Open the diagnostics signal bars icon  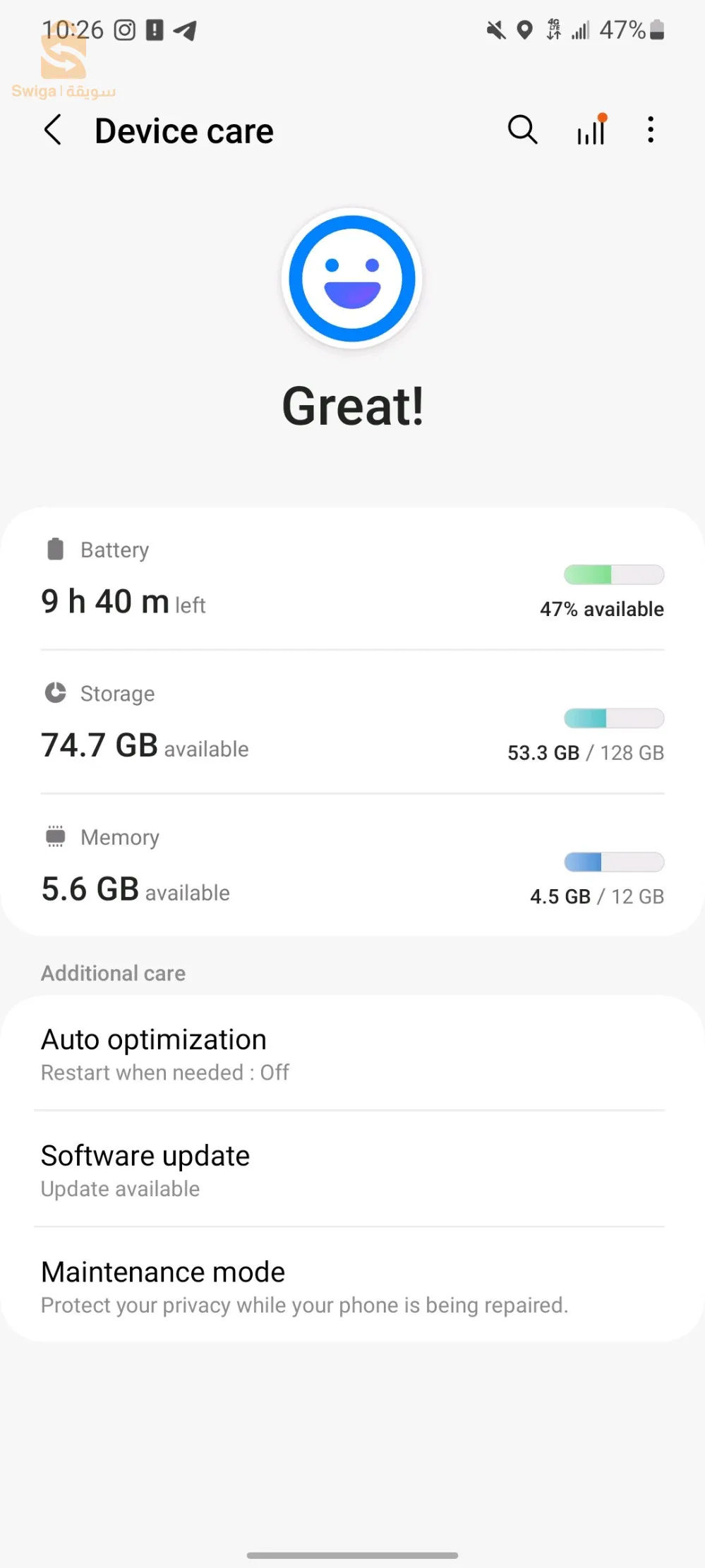point(591,130)
